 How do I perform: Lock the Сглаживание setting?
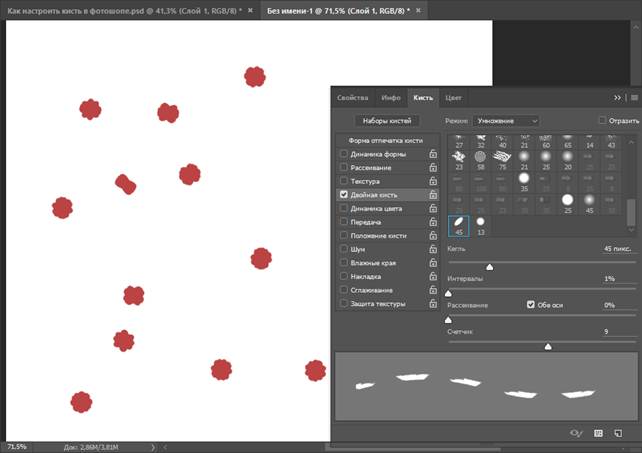tap(433, 290)
